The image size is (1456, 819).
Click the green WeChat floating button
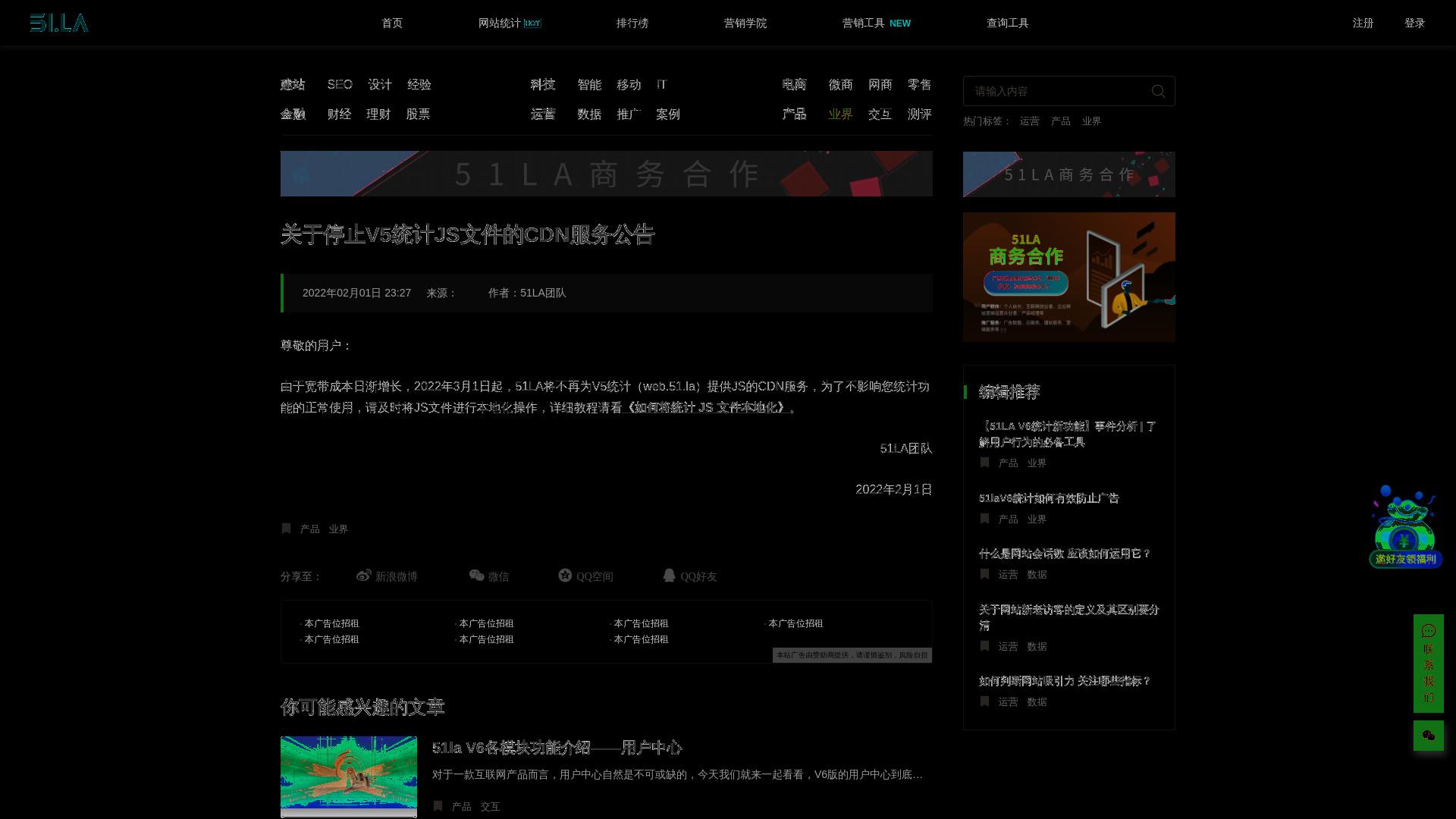pyautogui.click(x=1429, y=736)
